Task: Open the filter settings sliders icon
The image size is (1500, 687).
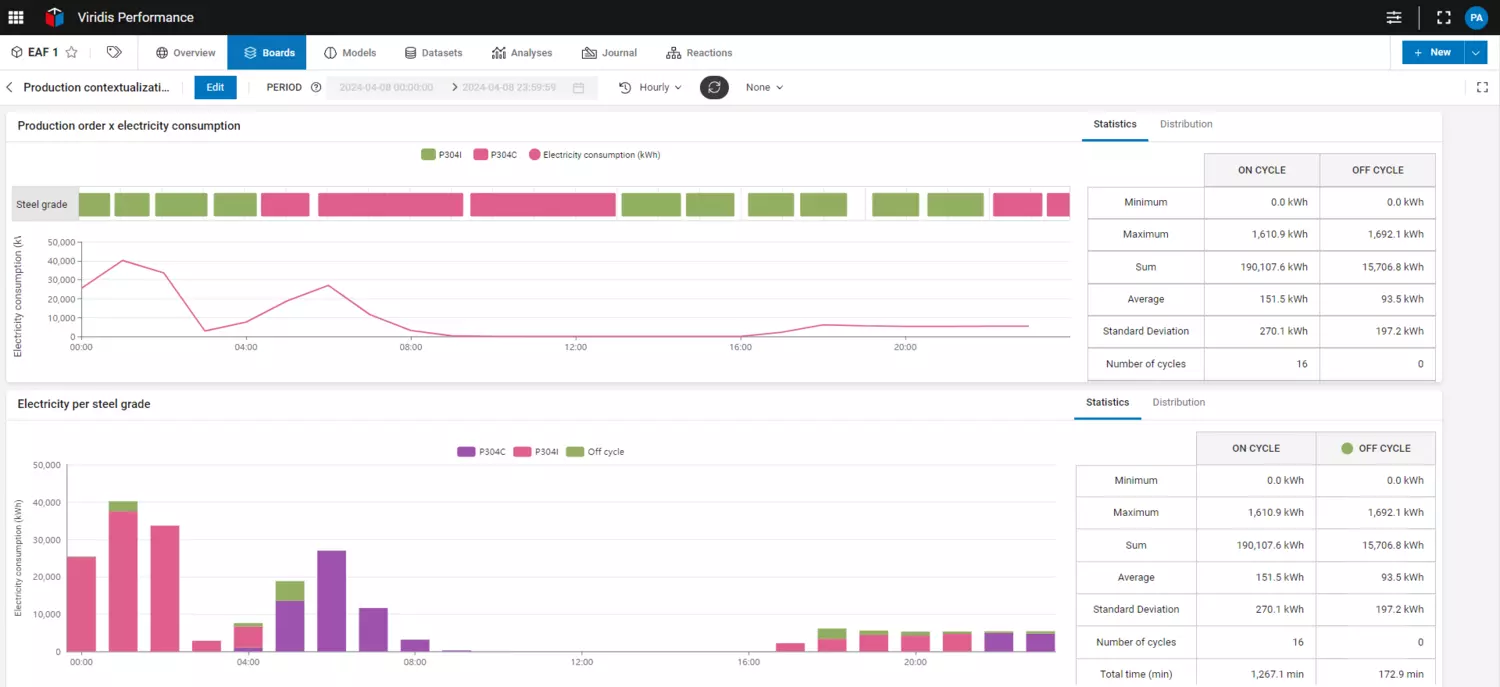Action: tap(1394, 17)
